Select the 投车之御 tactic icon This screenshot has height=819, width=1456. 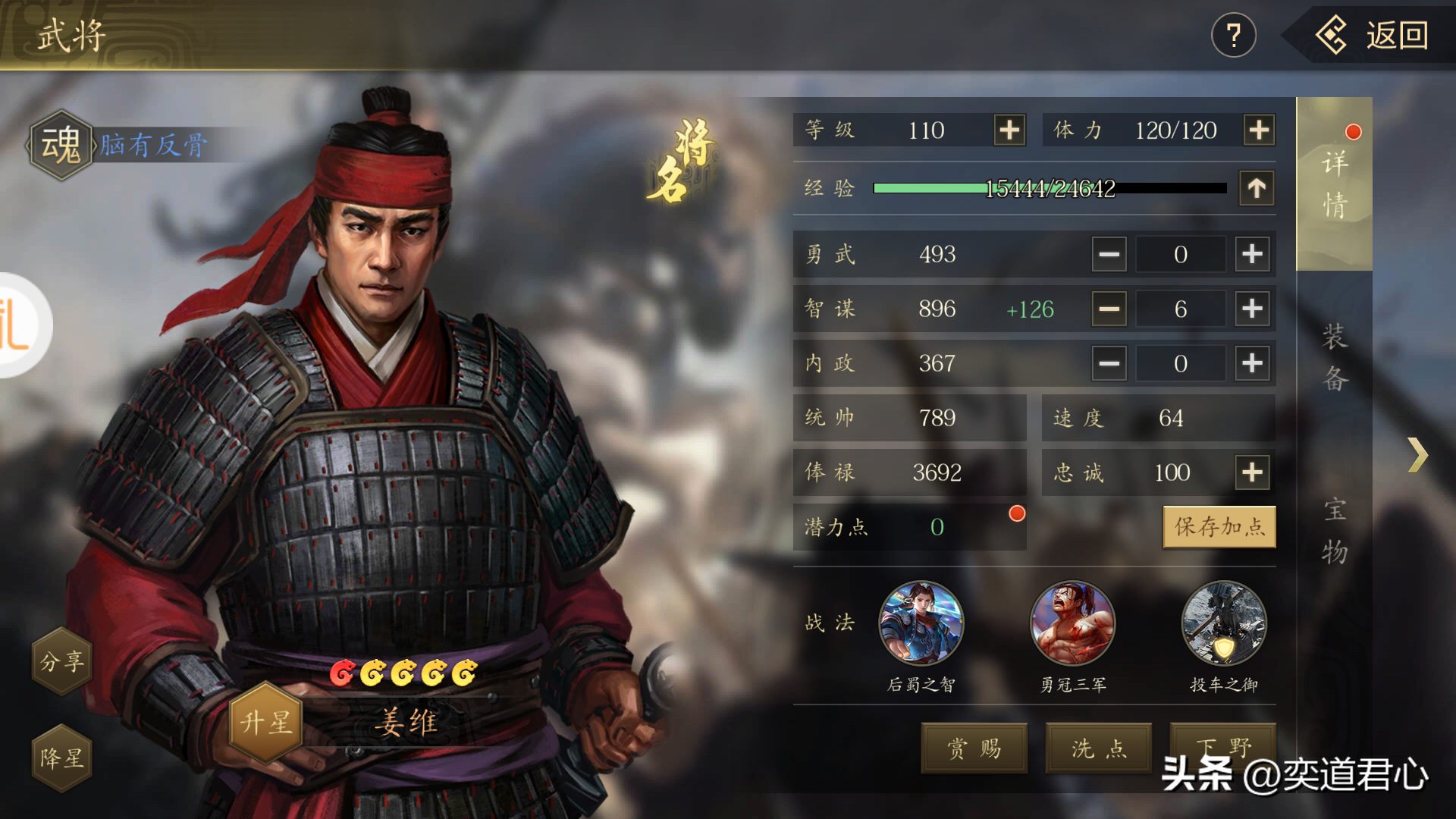[1223, 623]
